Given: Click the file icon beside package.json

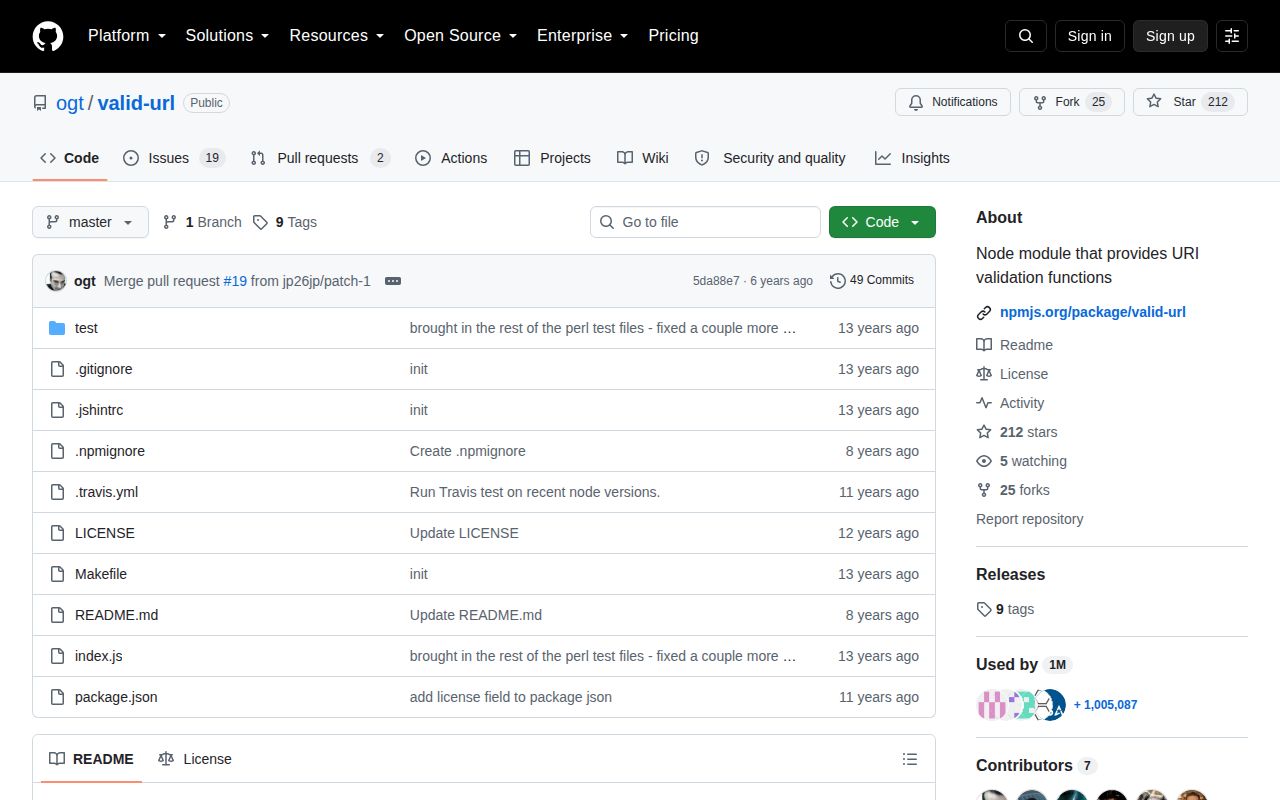Looking at the screenshot, I should point(57,697).
